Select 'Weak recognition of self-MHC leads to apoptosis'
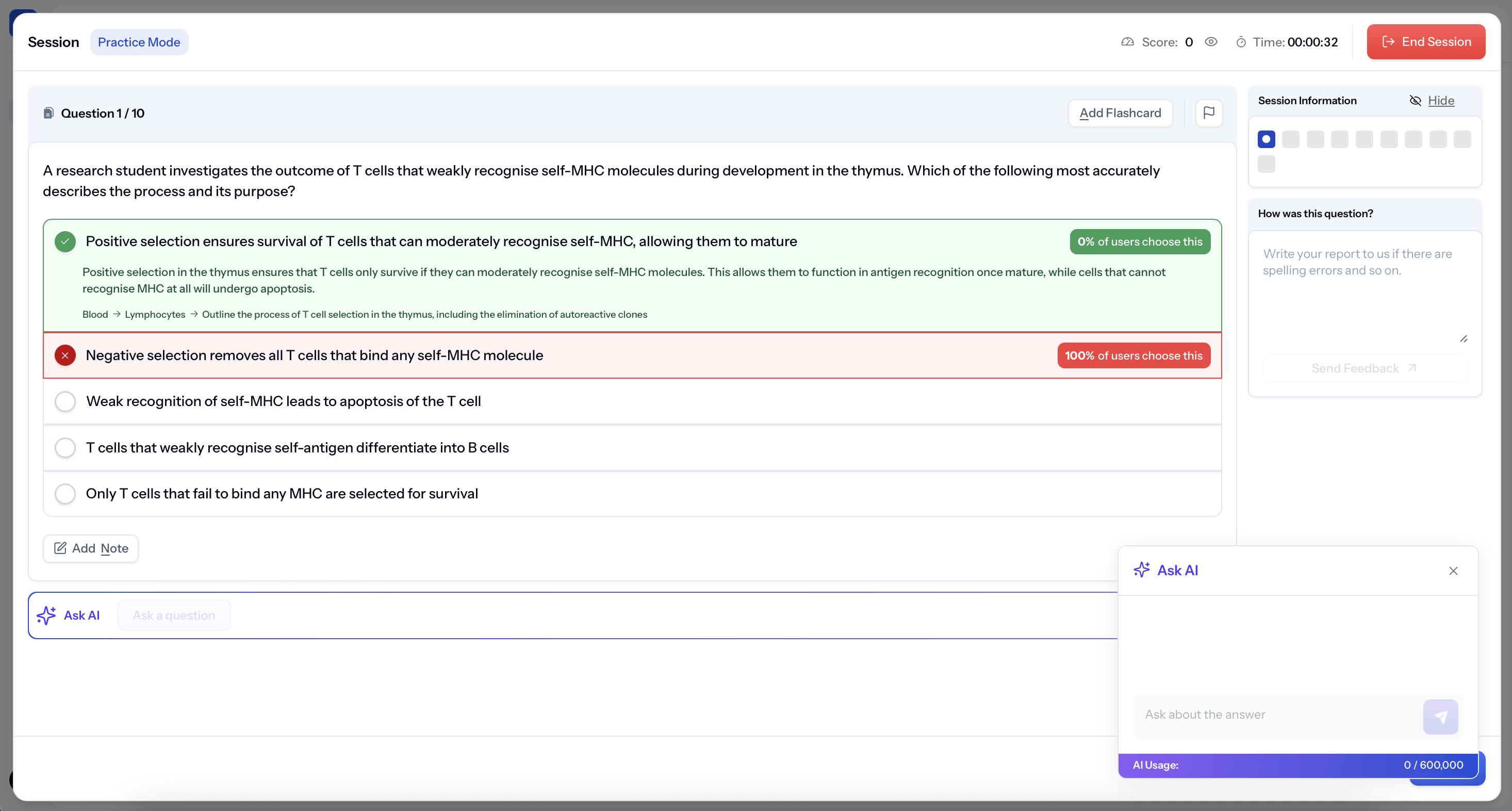 click(65, 402)
